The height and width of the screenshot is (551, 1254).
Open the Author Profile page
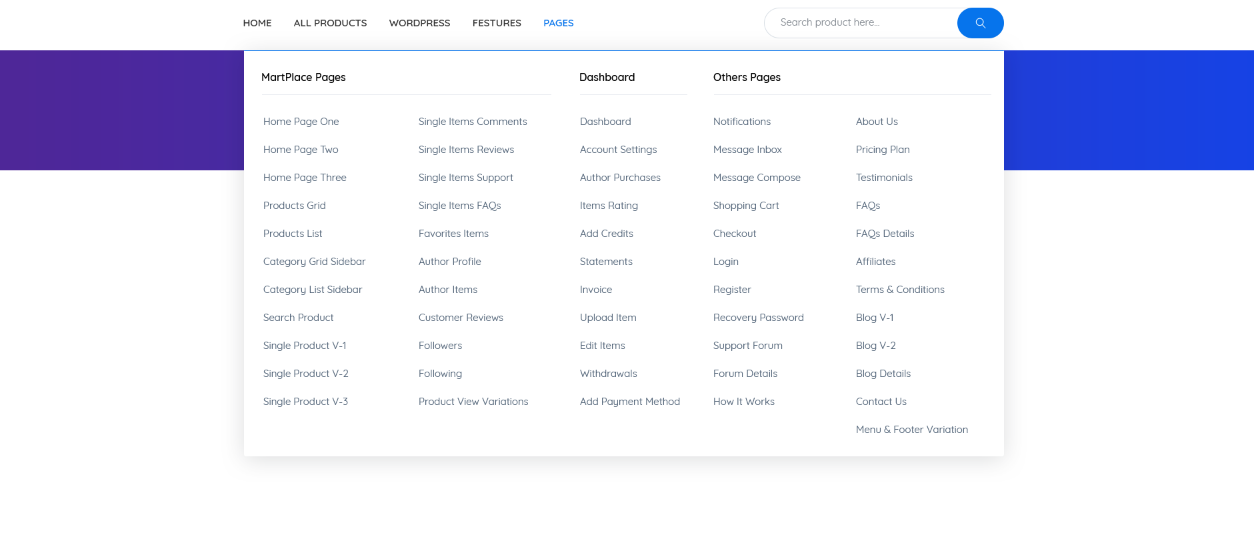pos(449,262)
